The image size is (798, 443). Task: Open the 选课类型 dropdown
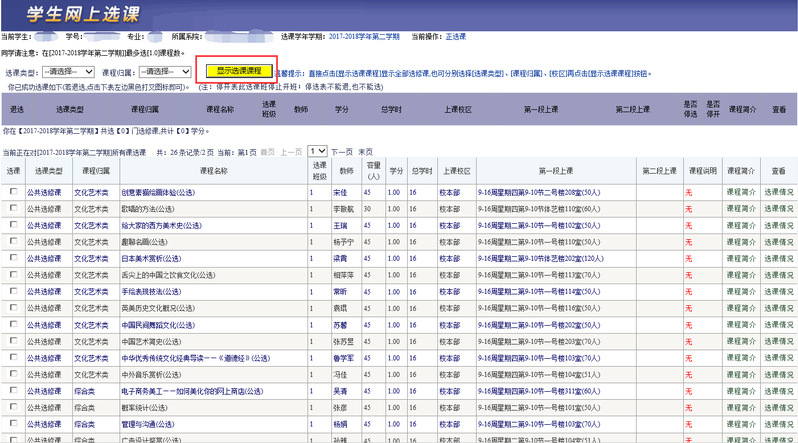(x=67, y=72)
